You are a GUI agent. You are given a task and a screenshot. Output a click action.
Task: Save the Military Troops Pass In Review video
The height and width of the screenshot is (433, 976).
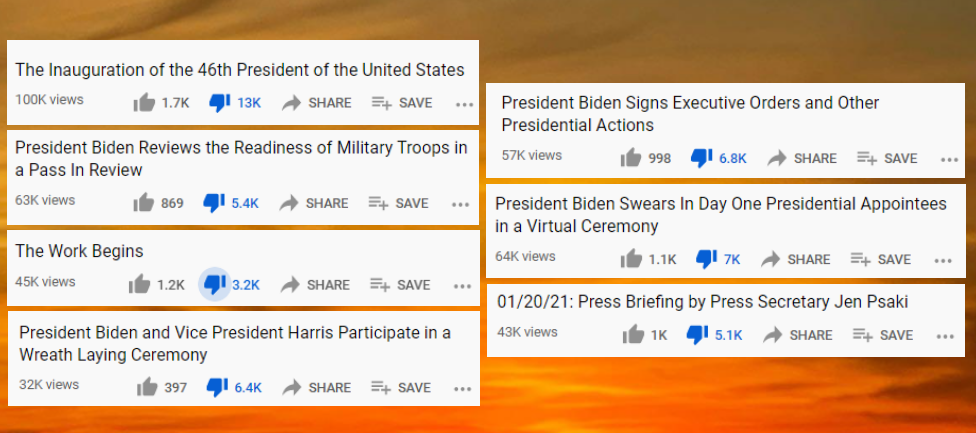click(398, 203)
